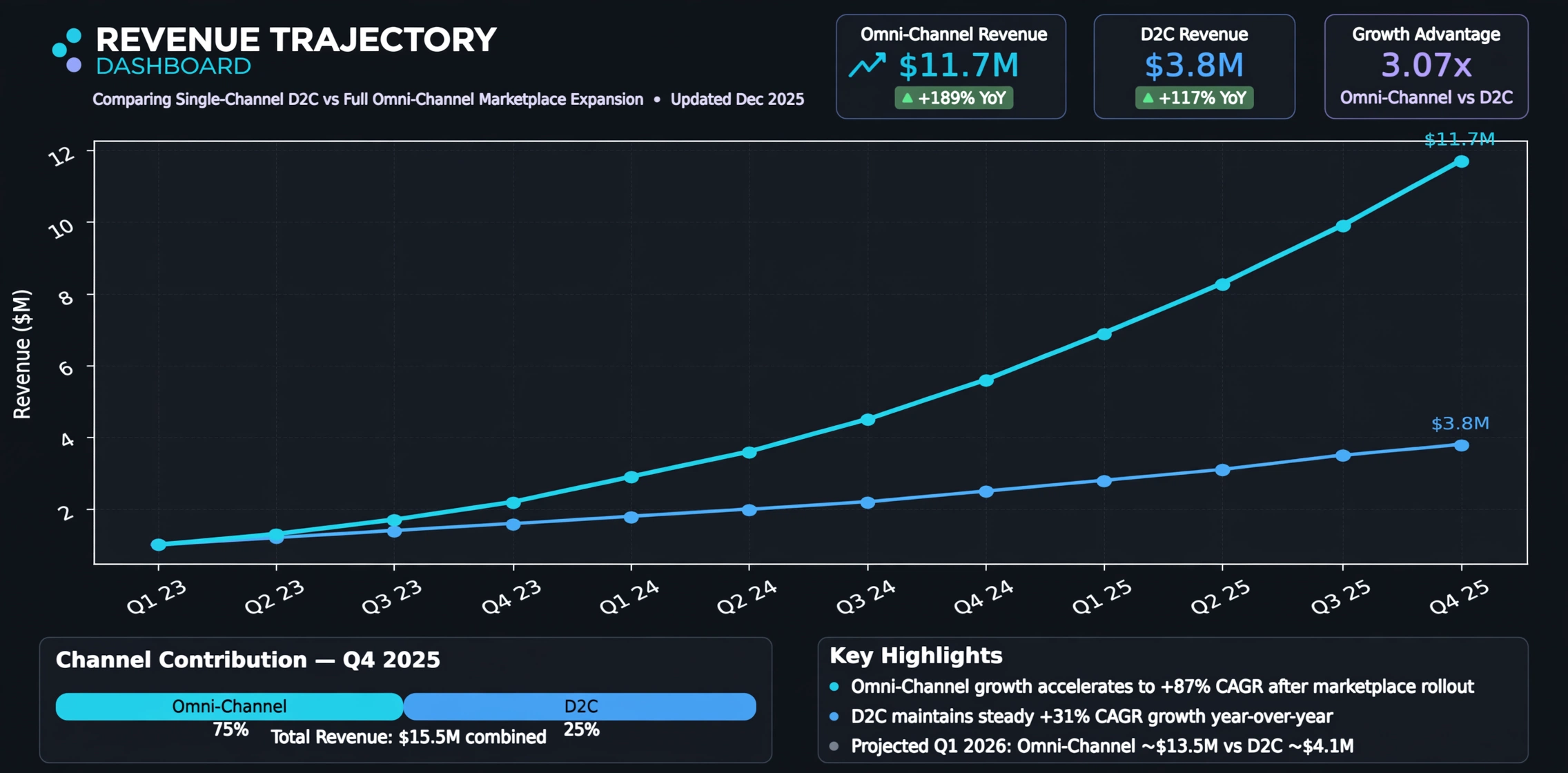Click the Omni-Channel Q2 24 data point
The width and height of the screenshot is (1568, 773).
(749, 452)
